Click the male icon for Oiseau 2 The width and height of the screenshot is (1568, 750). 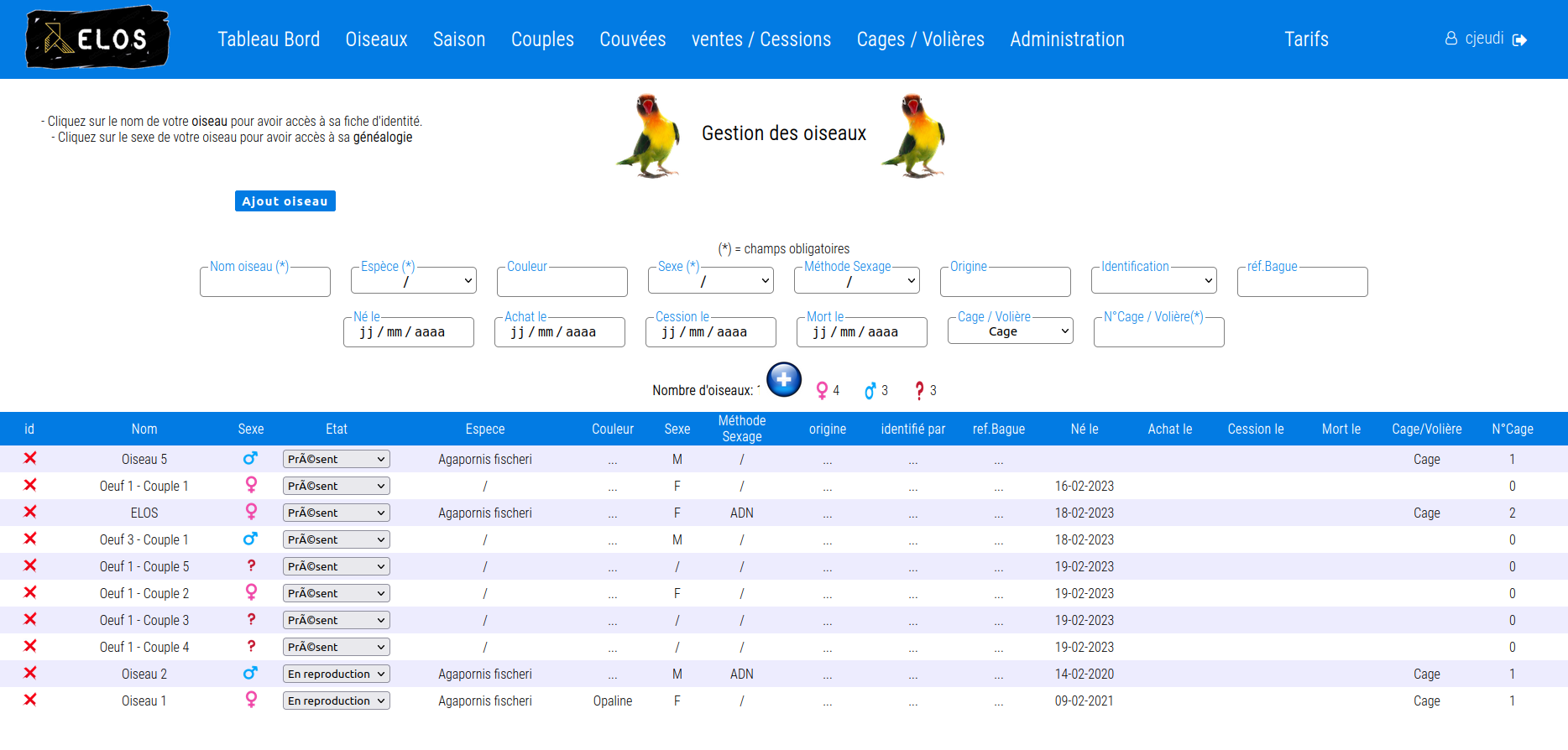tap(250, 673)
